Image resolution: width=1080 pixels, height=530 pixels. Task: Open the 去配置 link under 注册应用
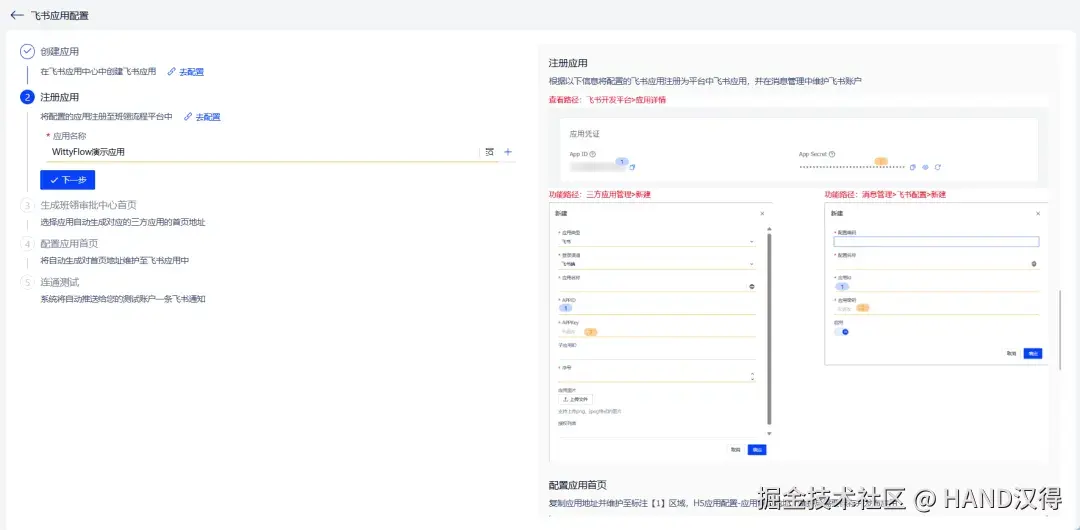point(208,117)
